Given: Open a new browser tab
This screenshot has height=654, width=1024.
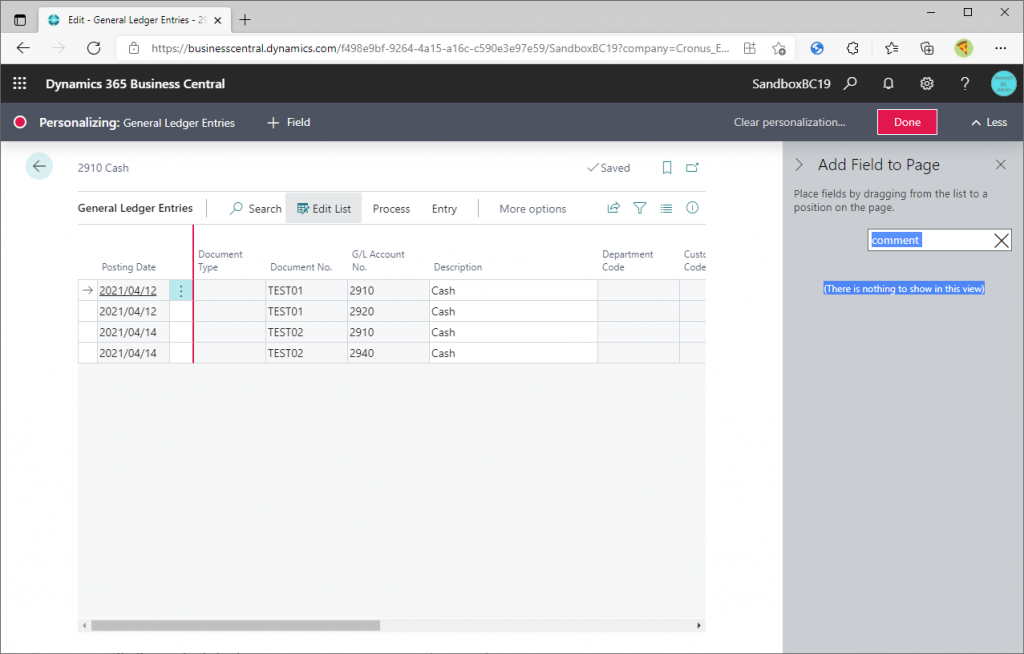Looking at the screenshot, I should pos(245,20).
